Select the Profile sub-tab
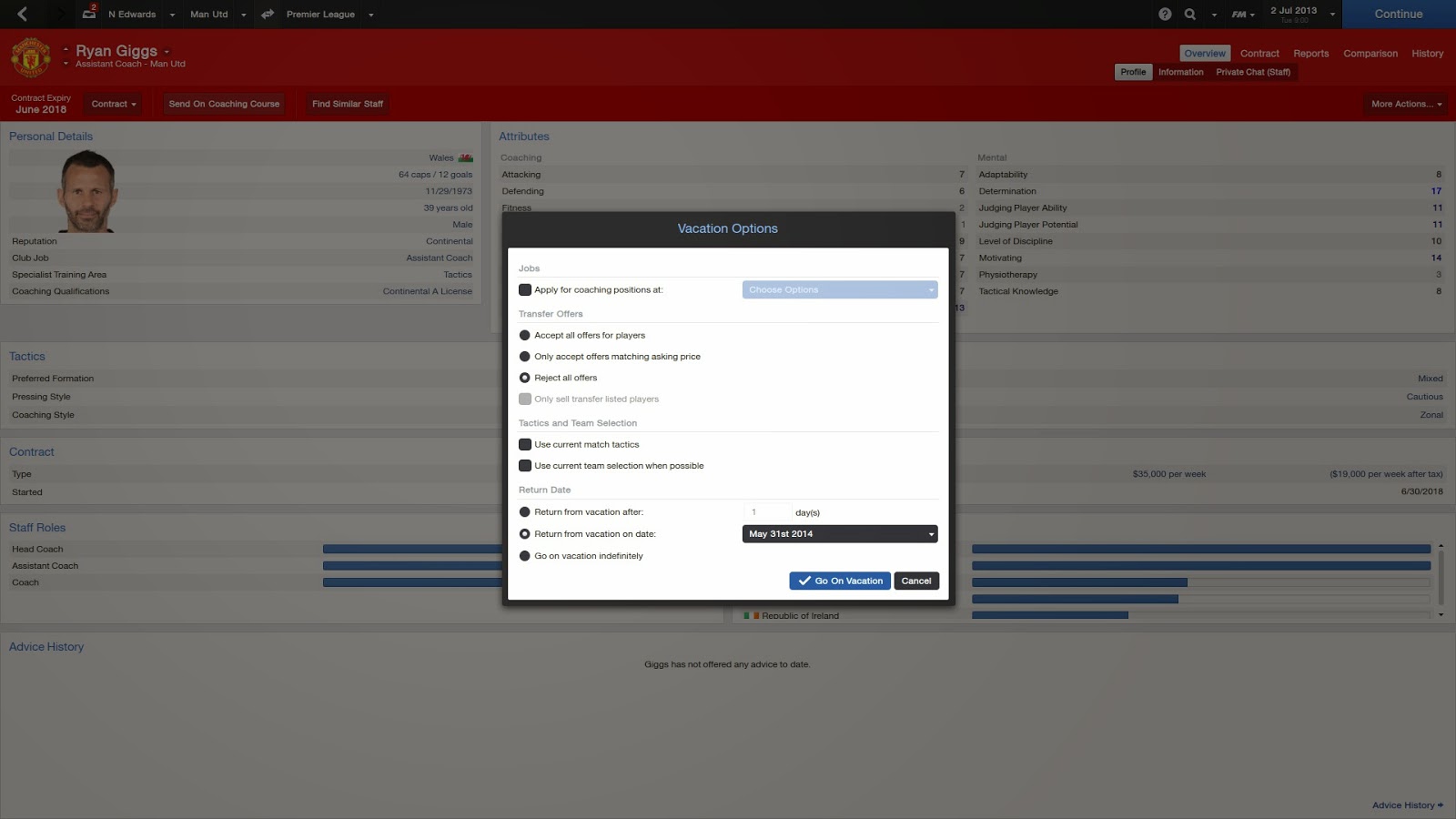Image resolution: width=1456 pixels, height=819 pixels. 1133,73
